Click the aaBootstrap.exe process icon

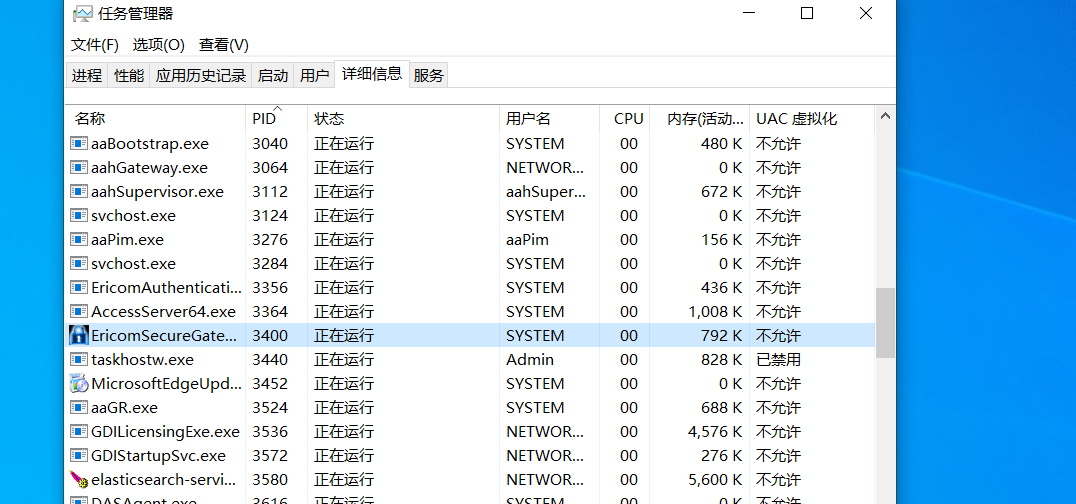pyautogui.click(x=79, y=144)
